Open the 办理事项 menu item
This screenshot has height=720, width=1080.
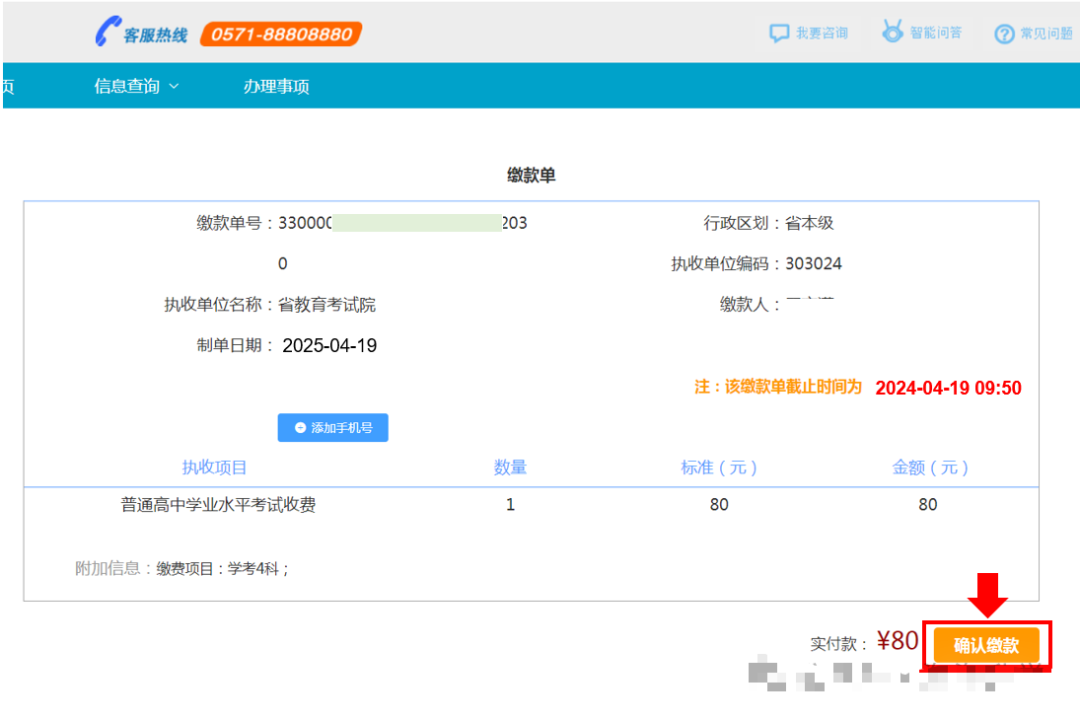click(x=276, y=87)
